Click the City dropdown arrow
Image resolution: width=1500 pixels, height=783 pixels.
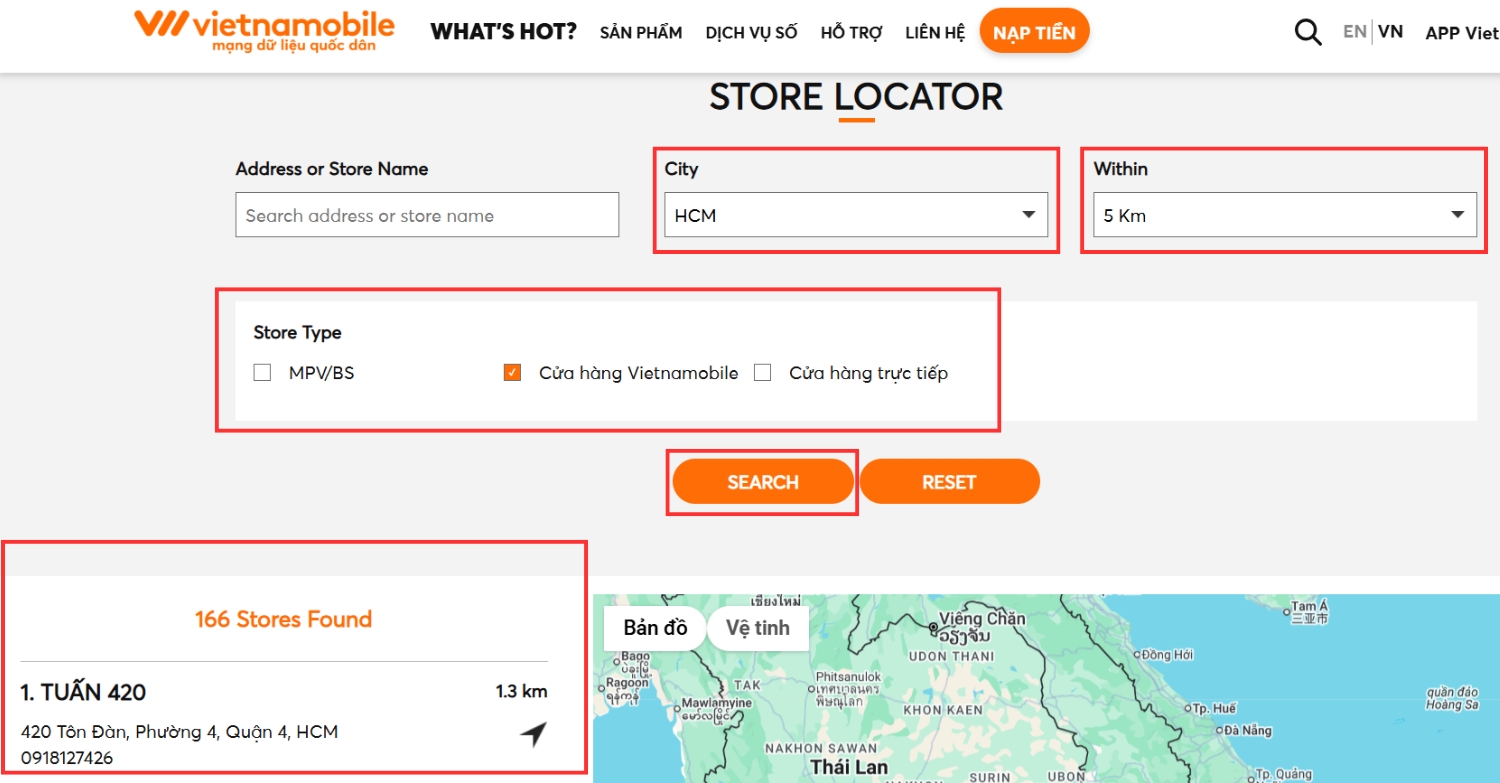(x=1028, y=215)
